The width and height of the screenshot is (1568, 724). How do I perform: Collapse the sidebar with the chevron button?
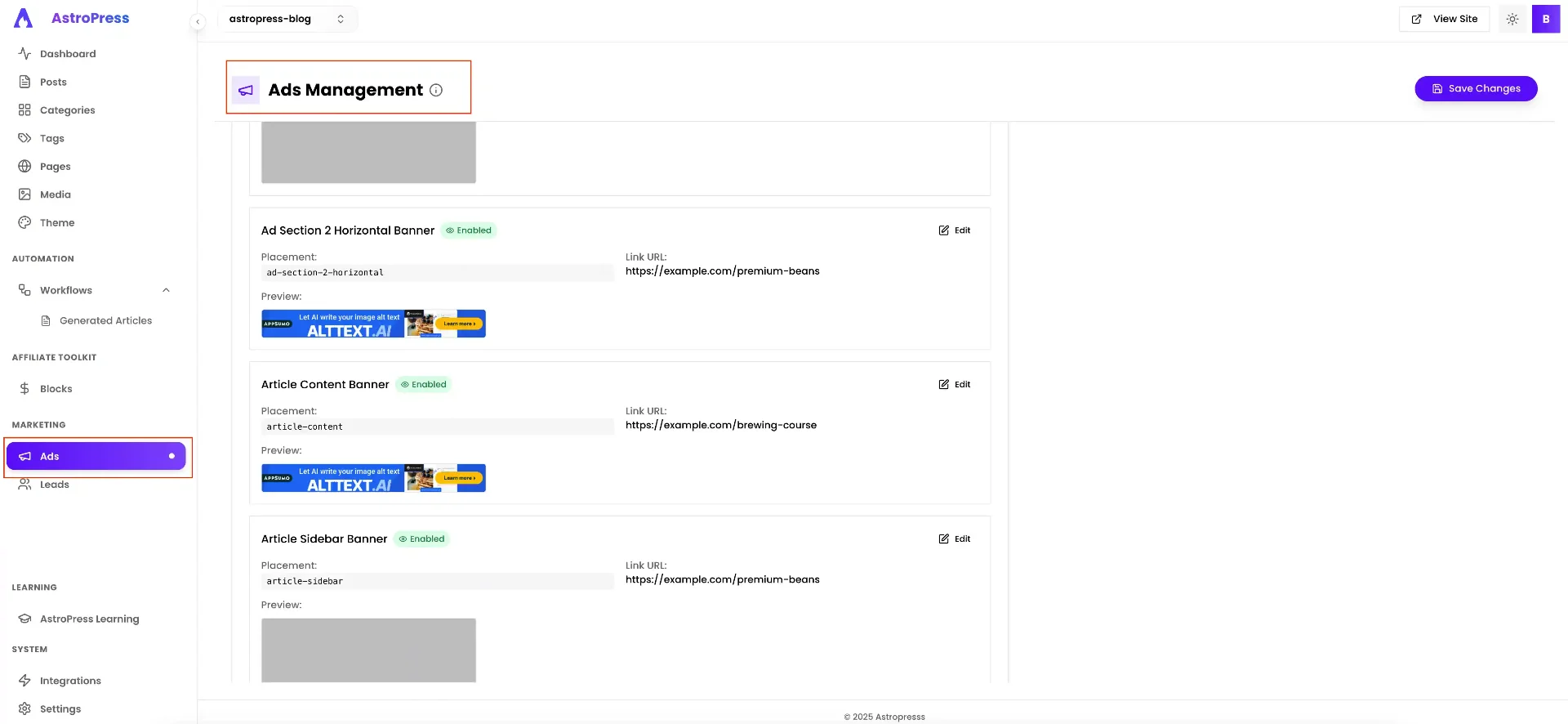(x=198, y=22)
